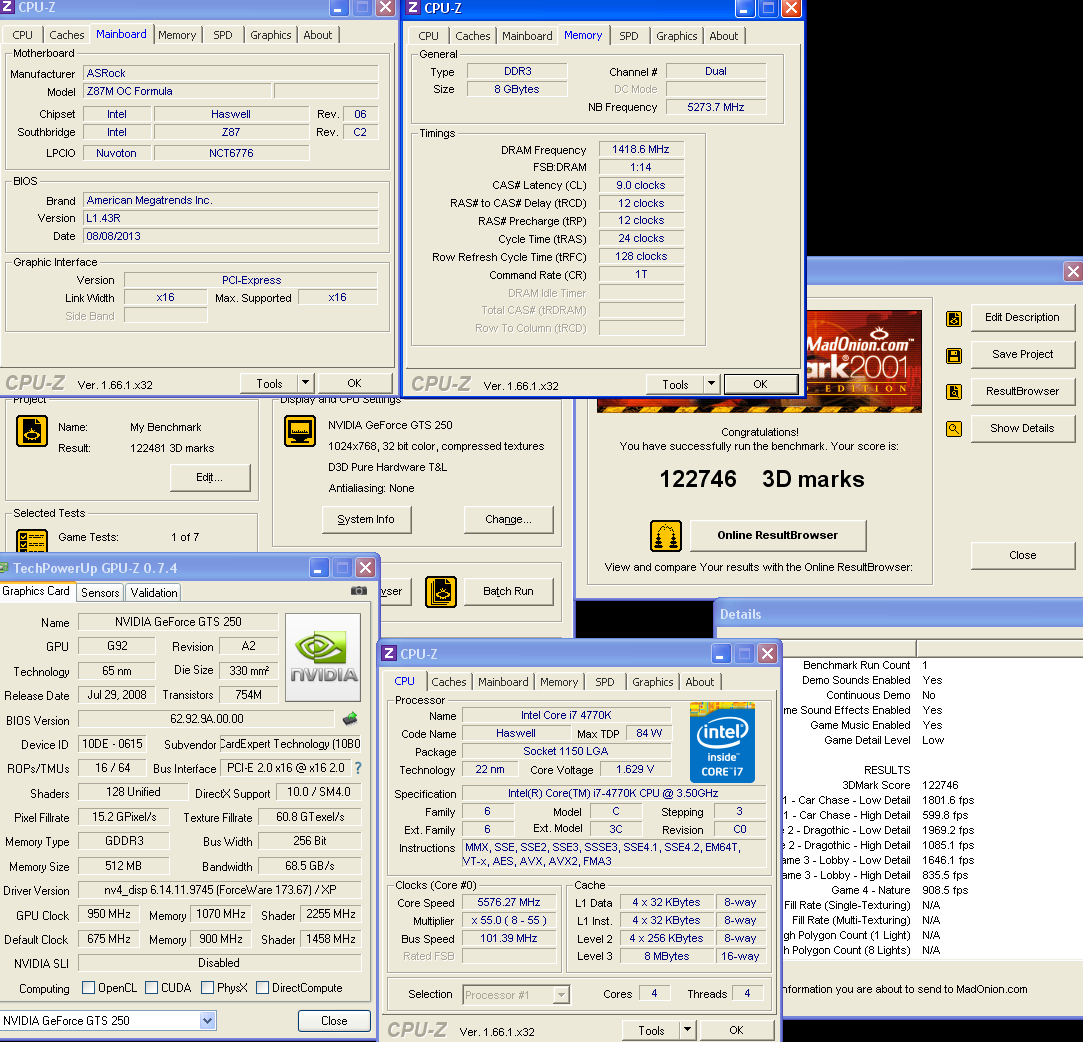
Task: Click the GPU Clock value 950 MHz
Action: pos(109,914)
